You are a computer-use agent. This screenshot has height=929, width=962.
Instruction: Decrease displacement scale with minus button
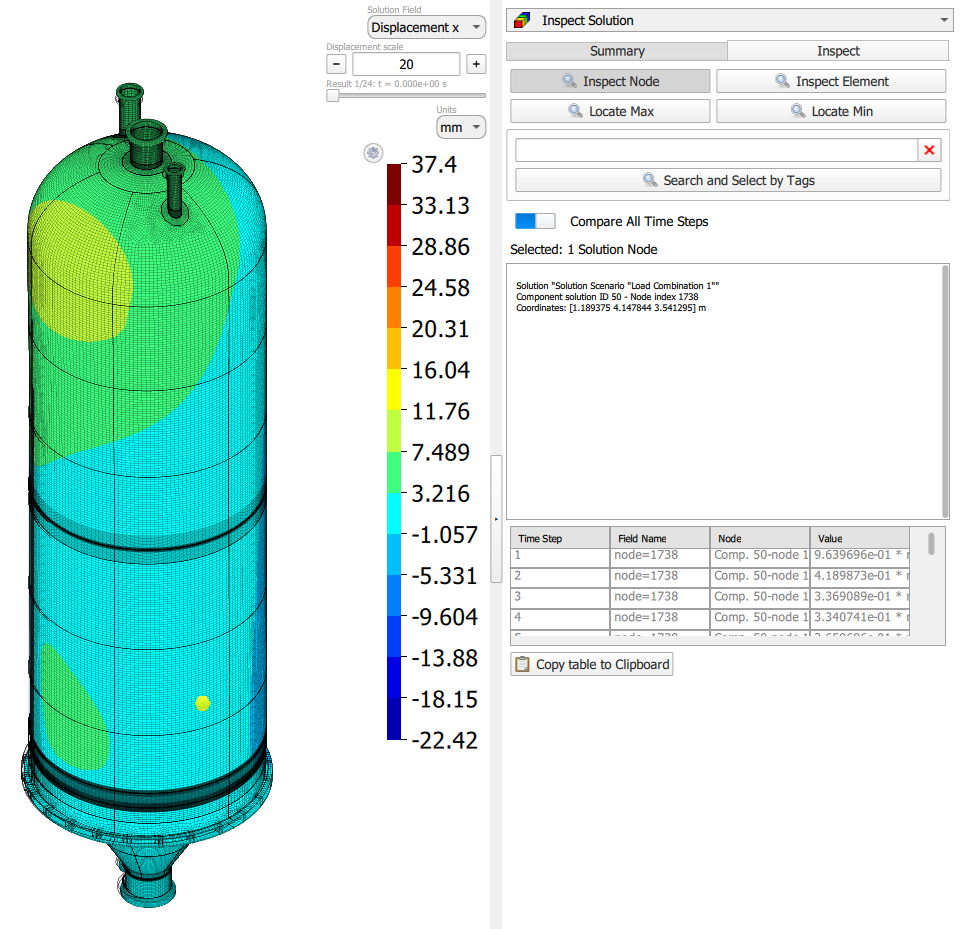pyautogui.click(x=336, y=64)
